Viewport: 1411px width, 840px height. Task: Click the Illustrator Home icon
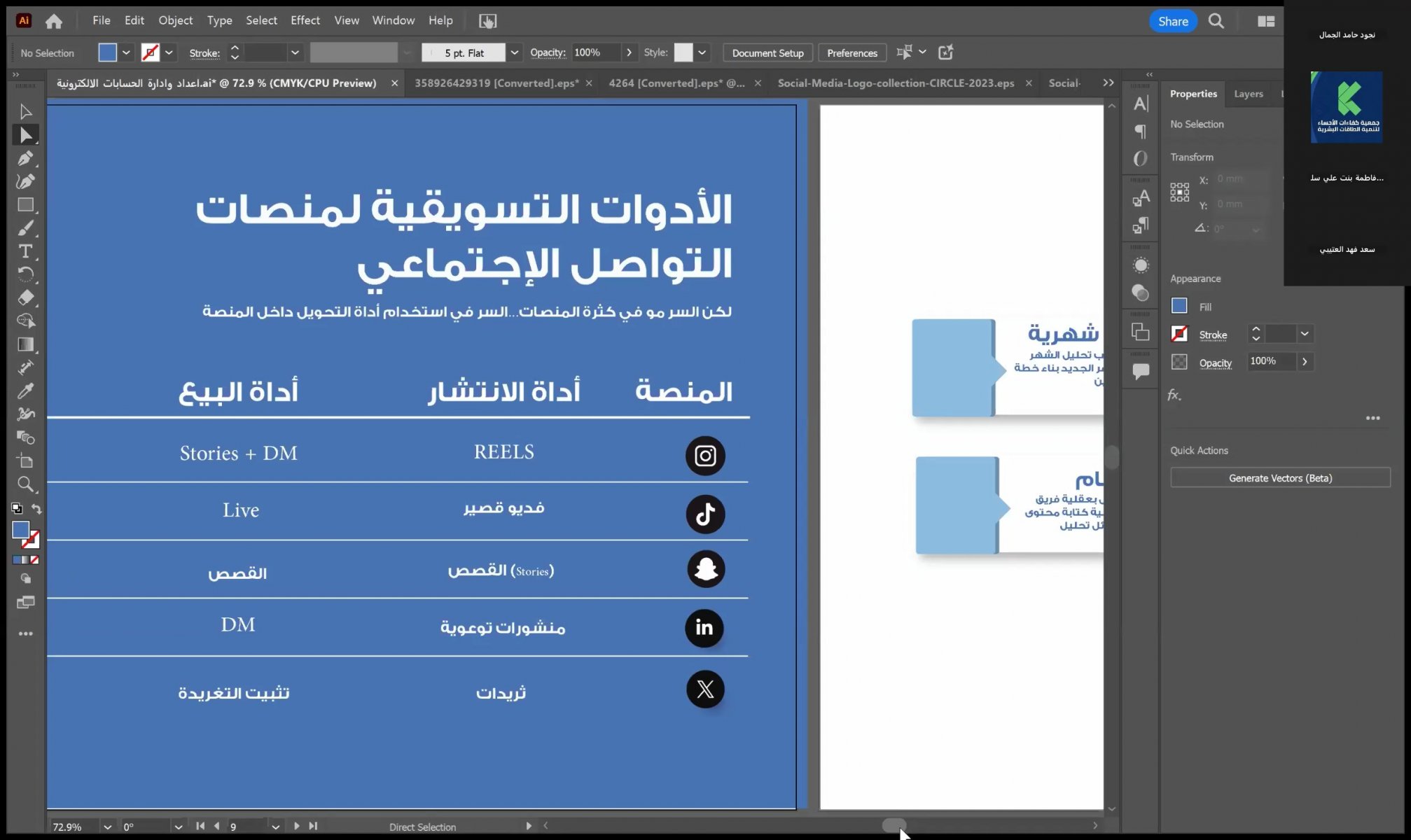pos(54,21)
